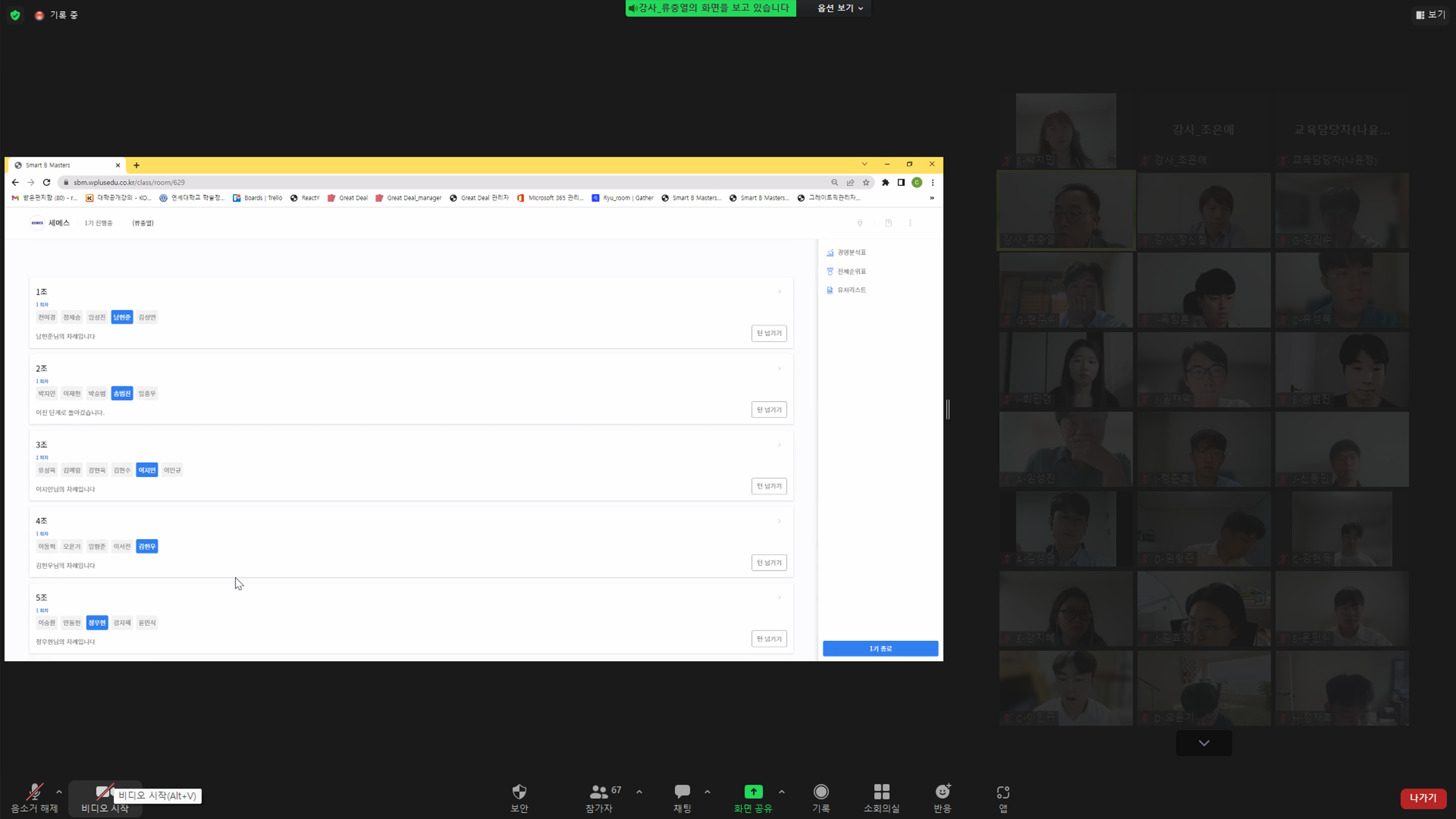
Task: Open the Boards | Trello bookmark
Action: pos(257,198)
